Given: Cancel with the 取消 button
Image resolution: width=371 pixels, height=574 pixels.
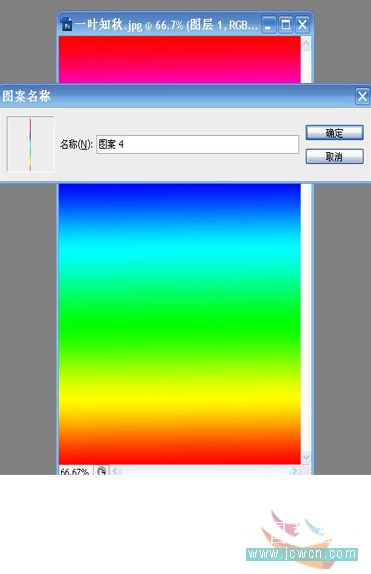Looking at the screenshot, I should [x=334, y=157].
